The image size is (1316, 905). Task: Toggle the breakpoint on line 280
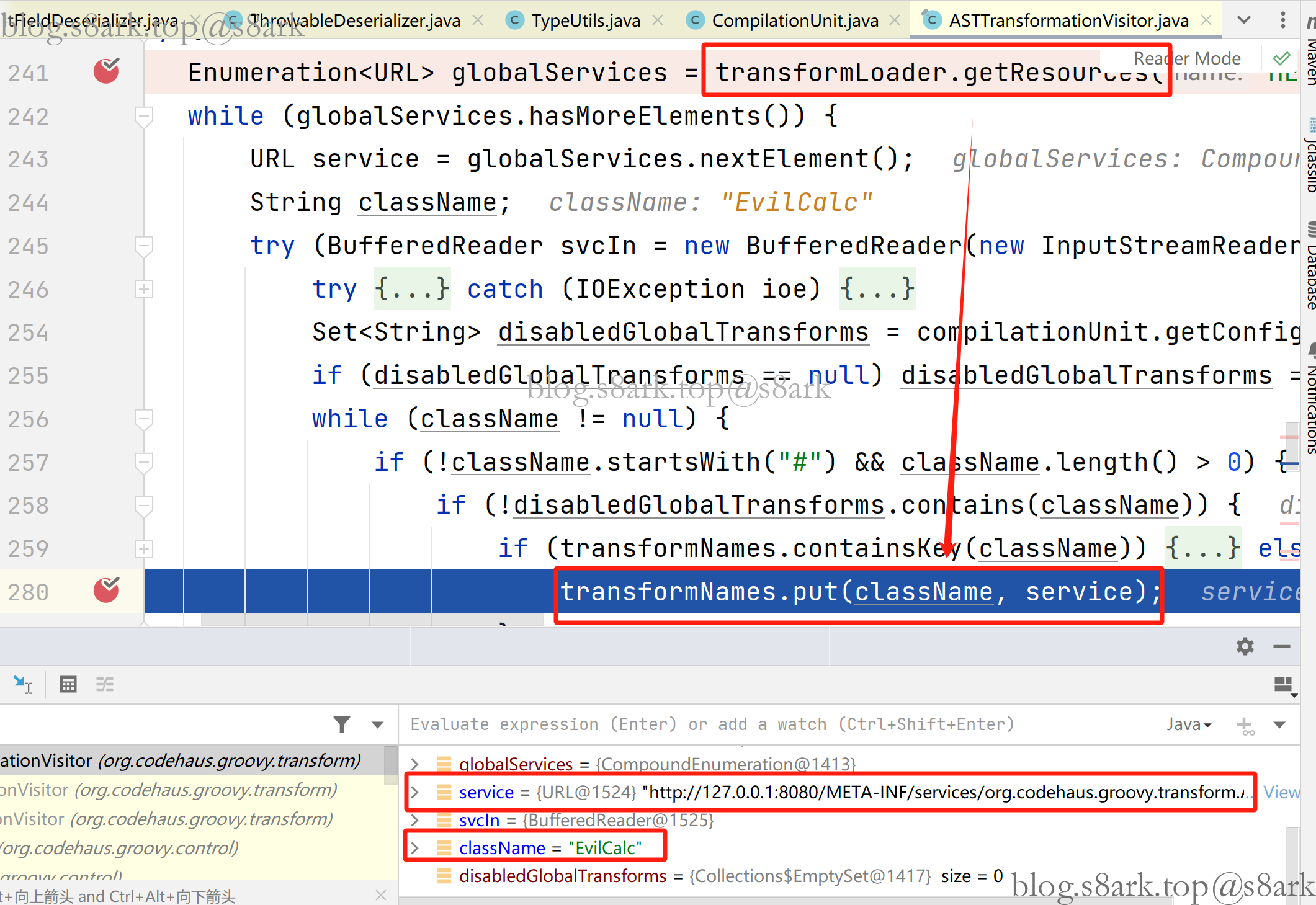click(x=106, y=590)
